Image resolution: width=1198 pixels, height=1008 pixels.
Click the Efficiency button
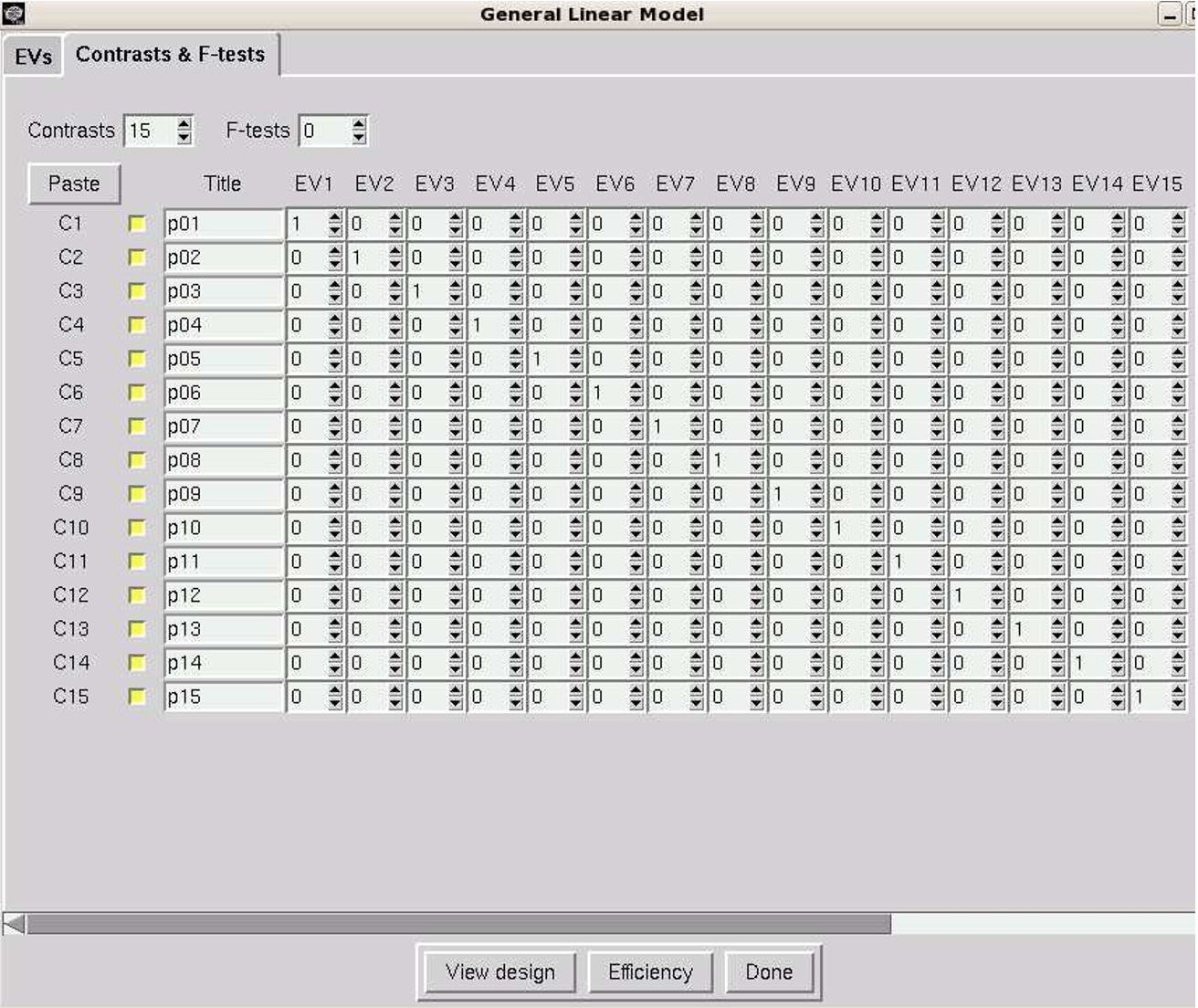[x=650, y=972]
